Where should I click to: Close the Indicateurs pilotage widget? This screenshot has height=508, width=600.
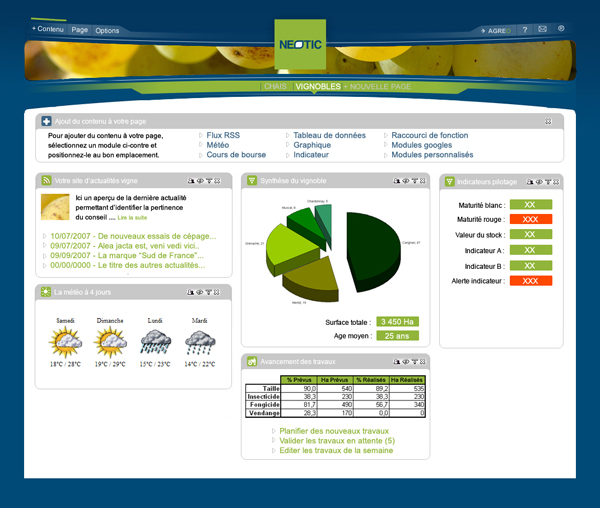coord(556,182)
